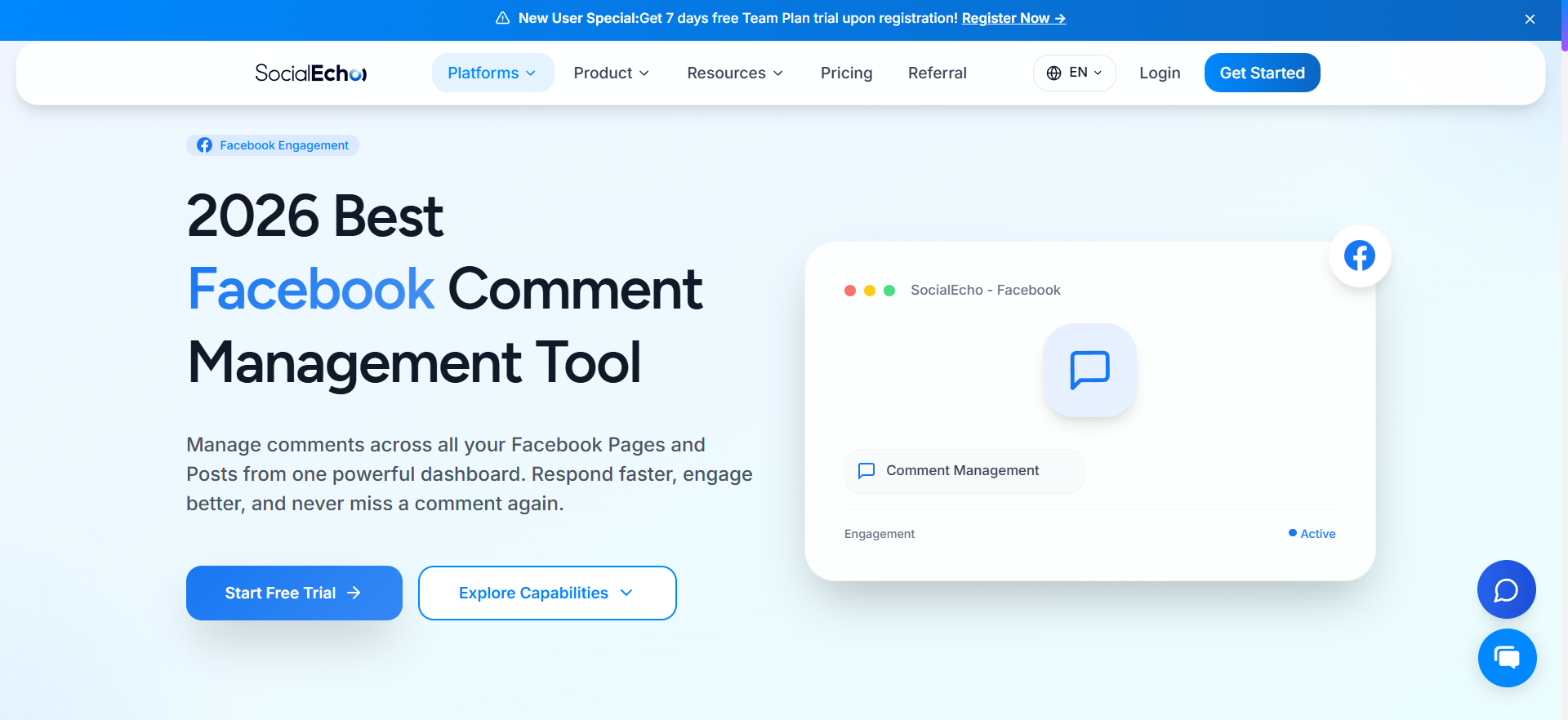Click the SocialEcho logo
The height and width of the screenshot is (720, 1568).
[311, 73]
